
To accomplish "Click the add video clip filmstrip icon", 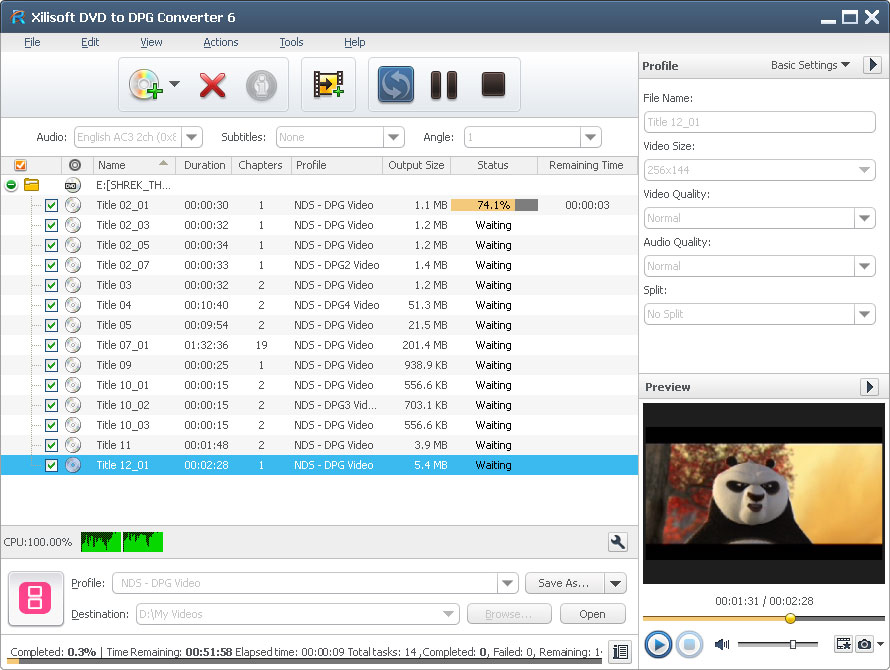I will tap(328, 85).
